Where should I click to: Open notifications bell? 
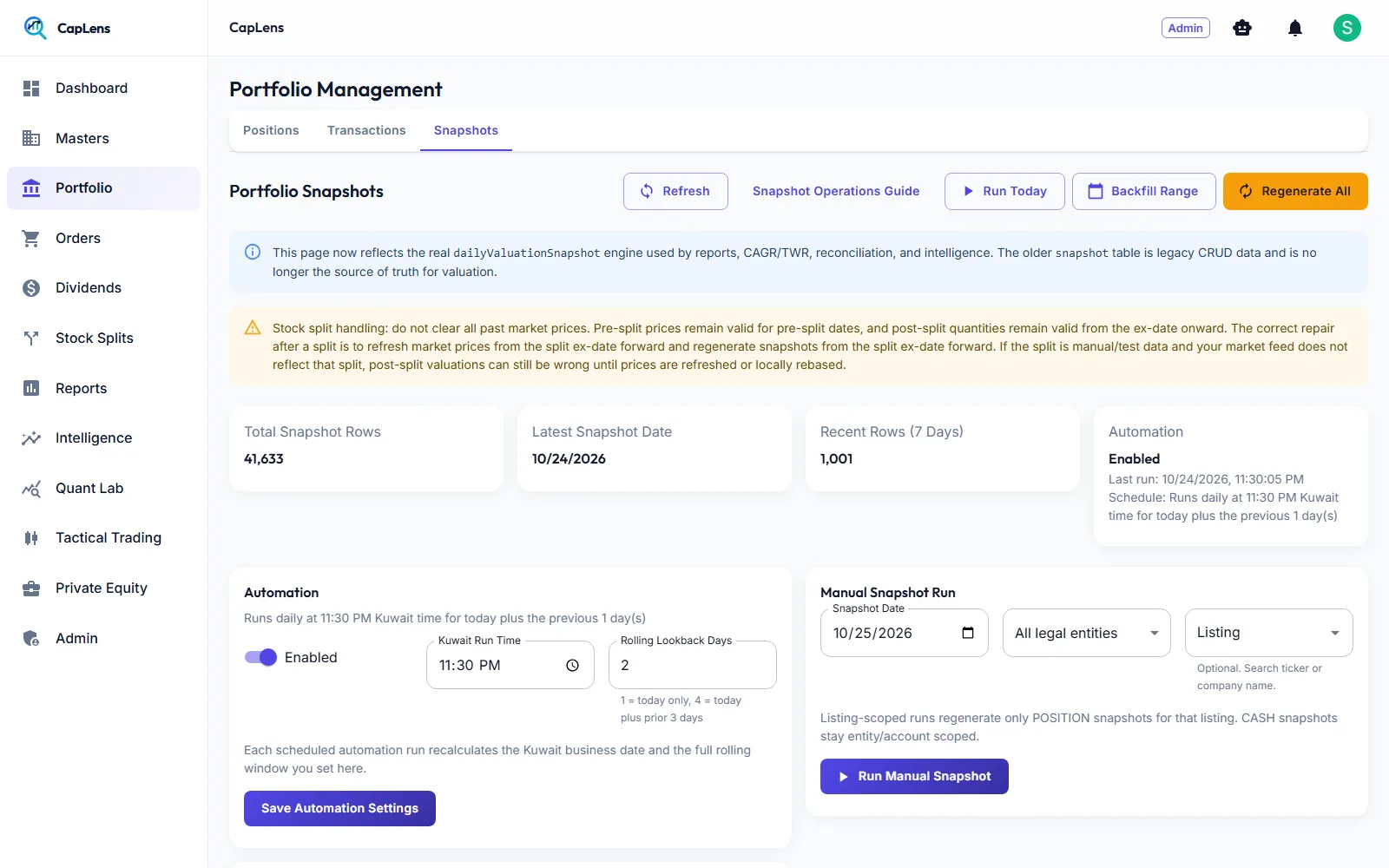pyautogui.click(x=1295, y=28)
